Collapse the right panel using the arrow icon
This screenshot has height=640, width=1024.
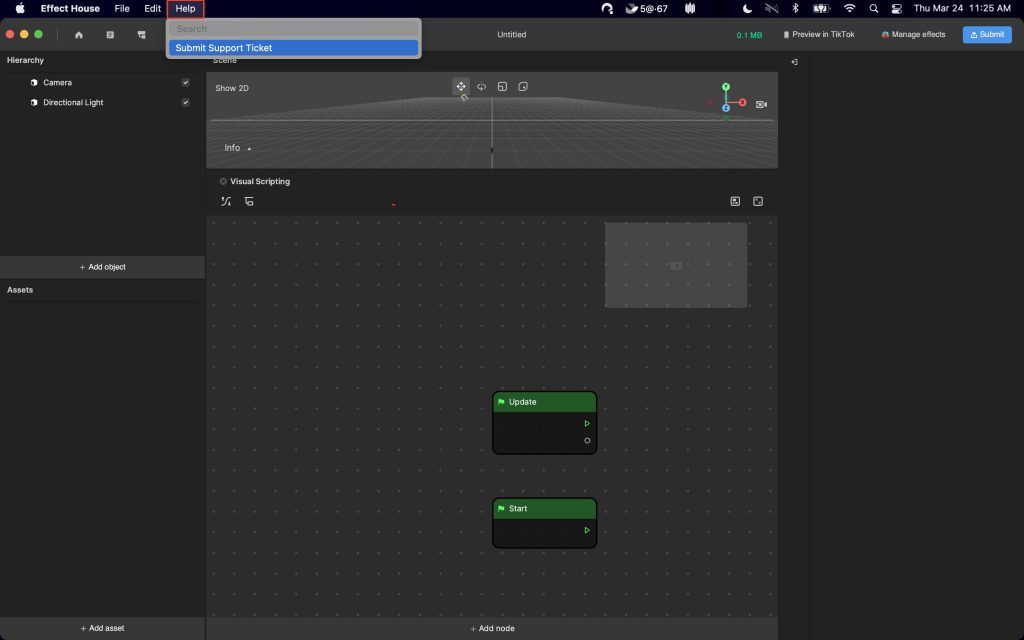point(795,62)
